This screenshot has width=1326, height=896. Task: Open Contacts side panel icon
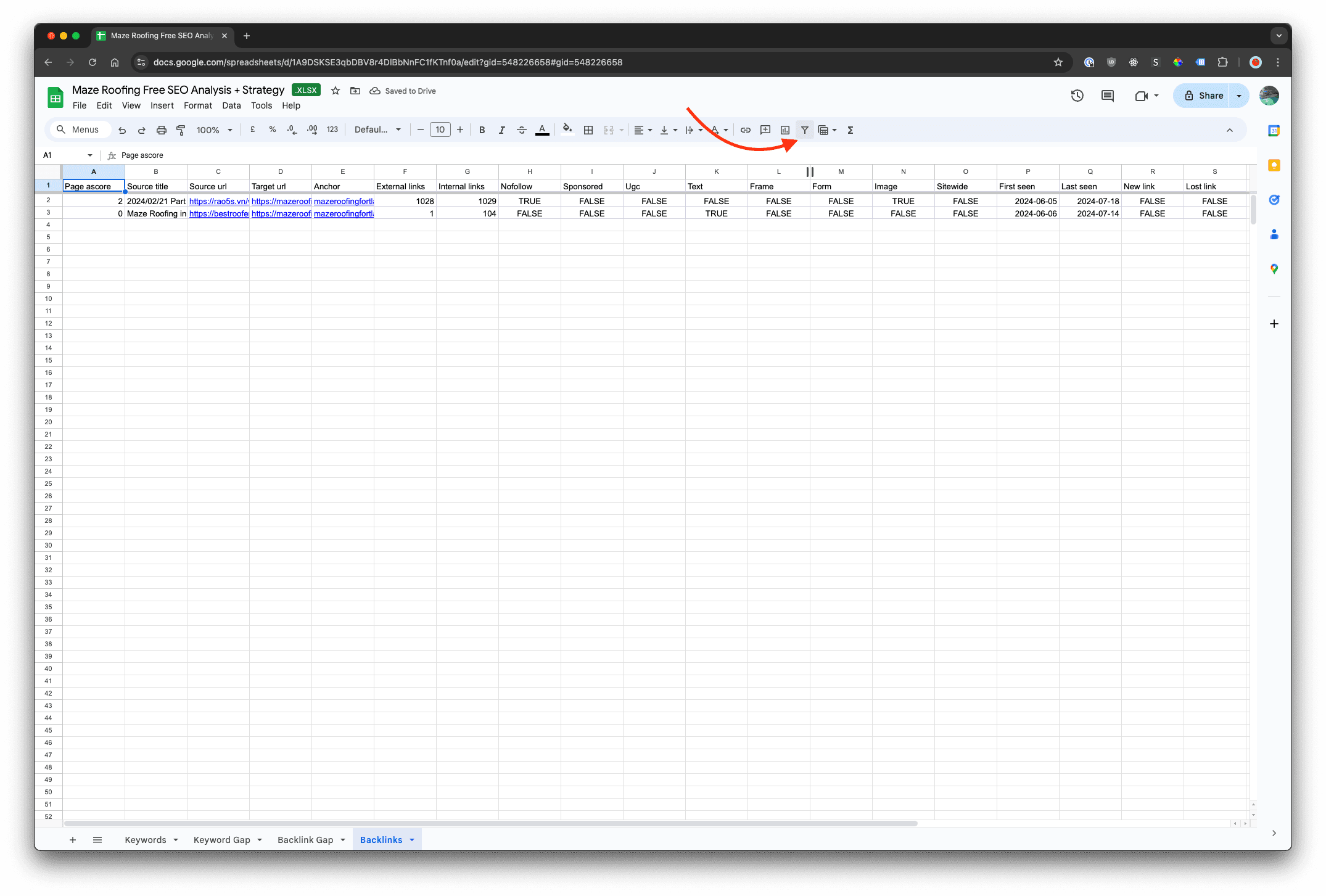pyautogui.click(x=1274, y=234)
